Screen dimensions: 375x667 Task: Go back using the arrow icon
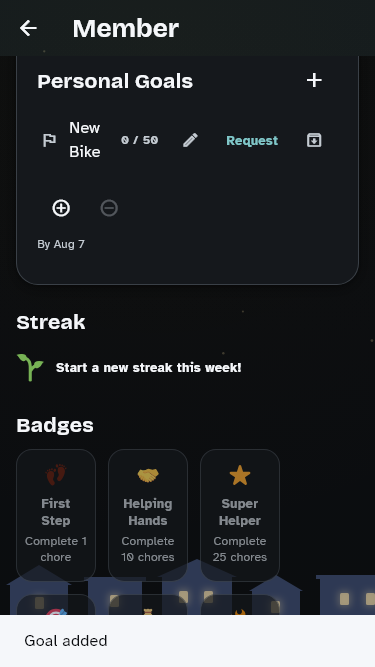28,28
